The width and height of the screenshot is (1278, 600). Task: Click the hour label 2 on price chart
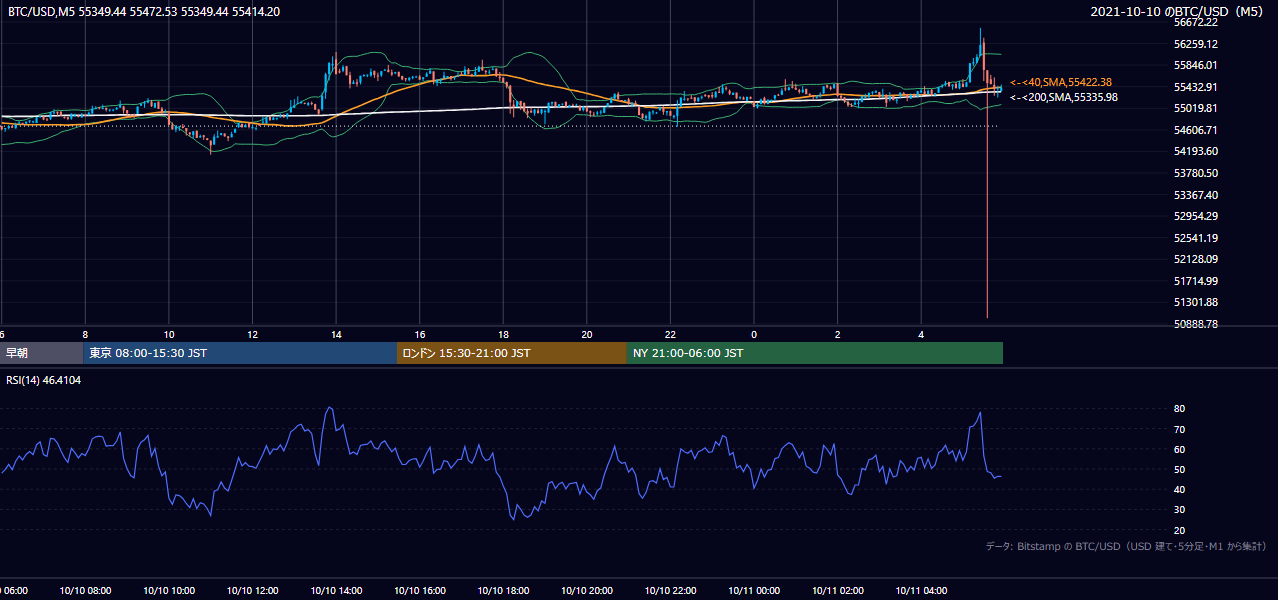(x=838, y=335)
